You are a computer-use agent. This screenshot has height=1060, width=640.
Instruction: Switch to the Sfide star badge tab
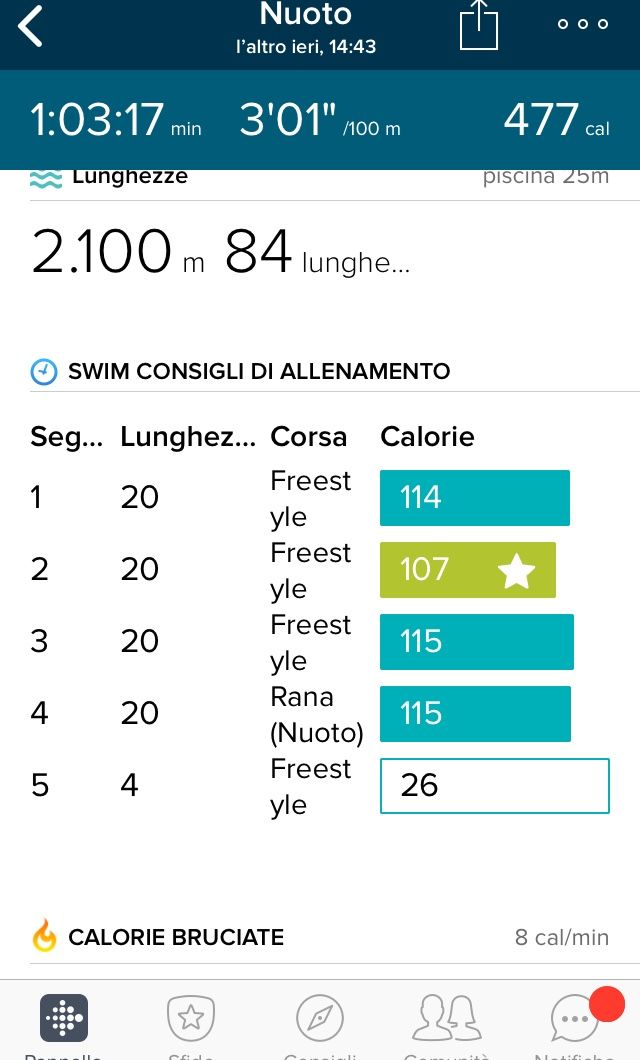click(x=190, y=1018)
